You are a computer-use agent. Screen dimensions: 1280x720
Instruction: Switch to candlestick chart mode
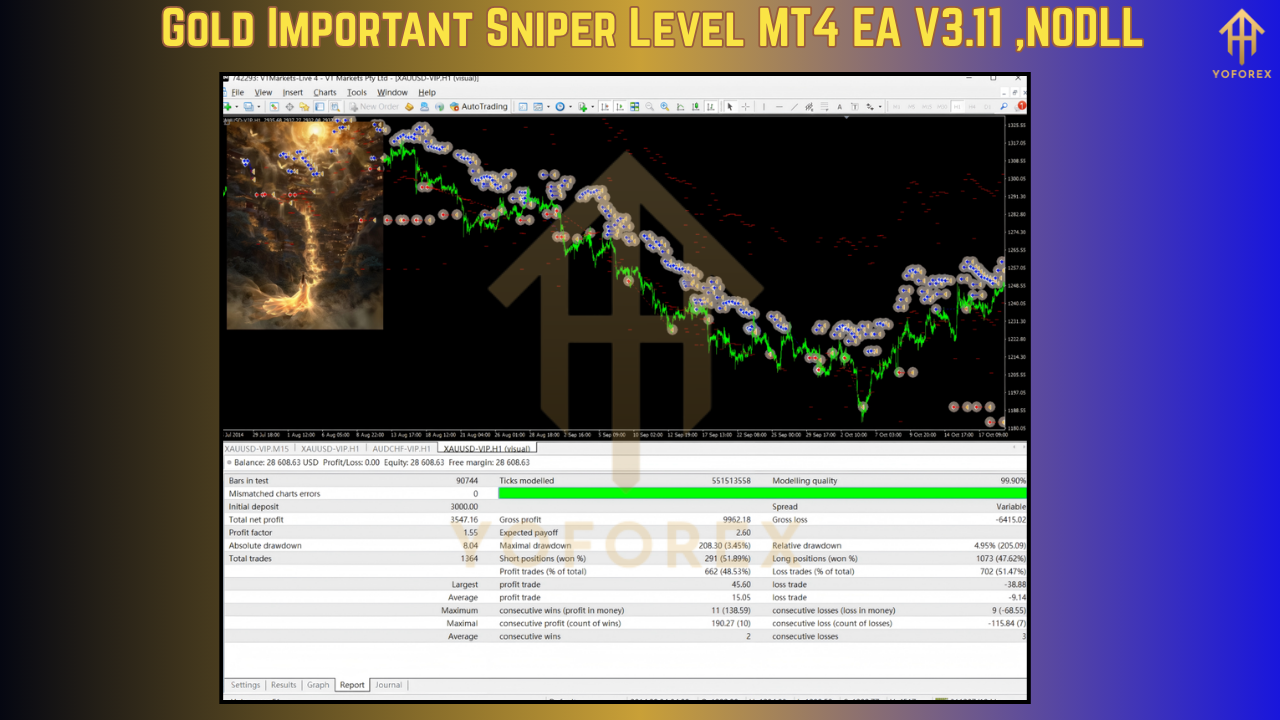click(695, 106)
